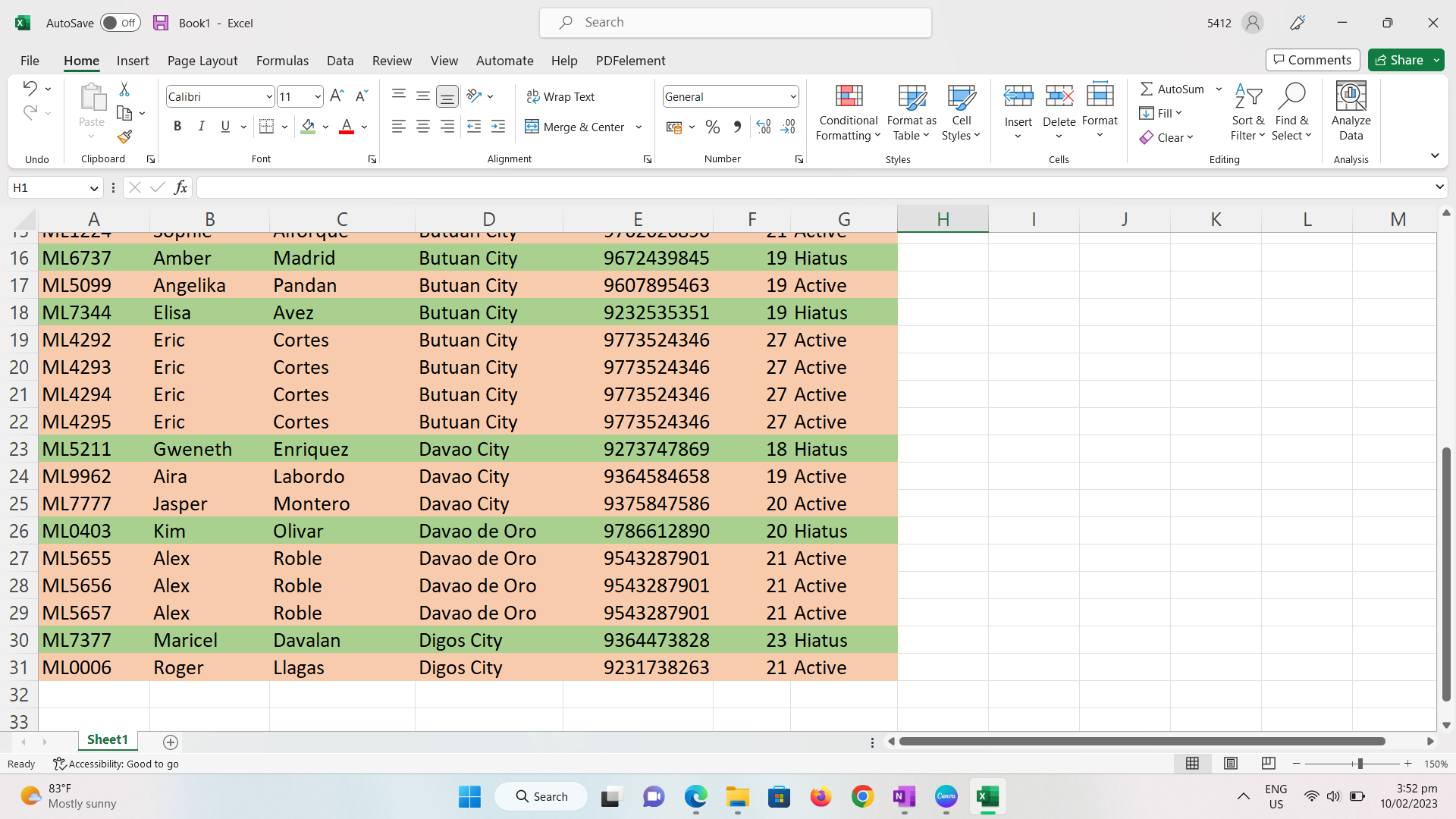The height and width of the screenshot is (819, 1456).
Task: Expand the Name Box dropdown arrow
Action: click(94, 188)
